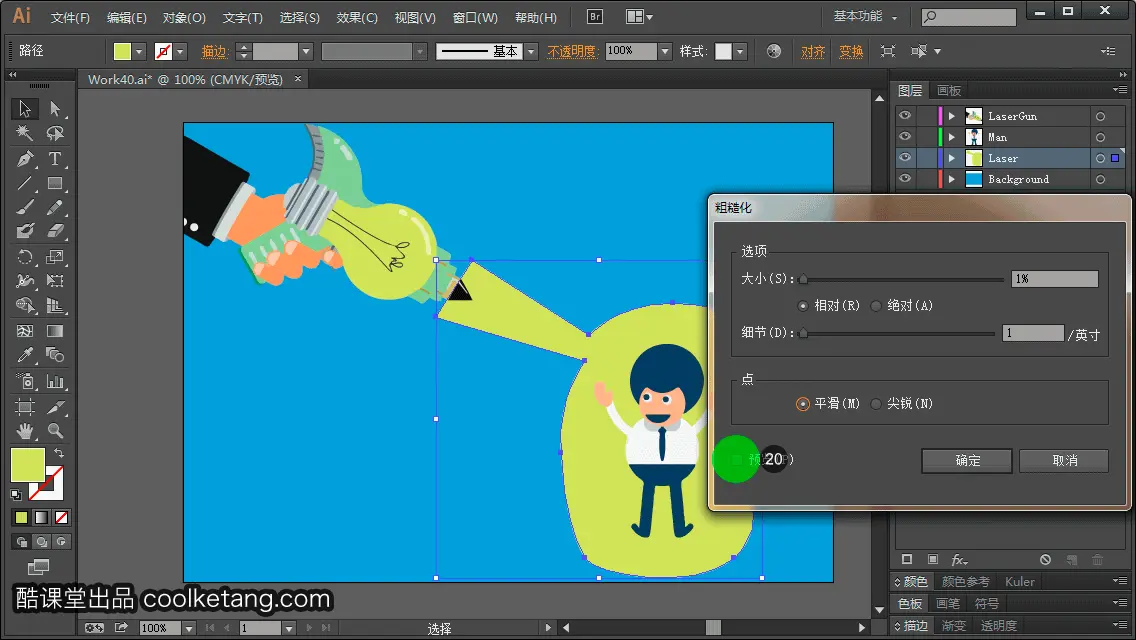Viewport: 1136px width, 640px height.
Task: Select the Gradient tool
Action: [55, 331]
